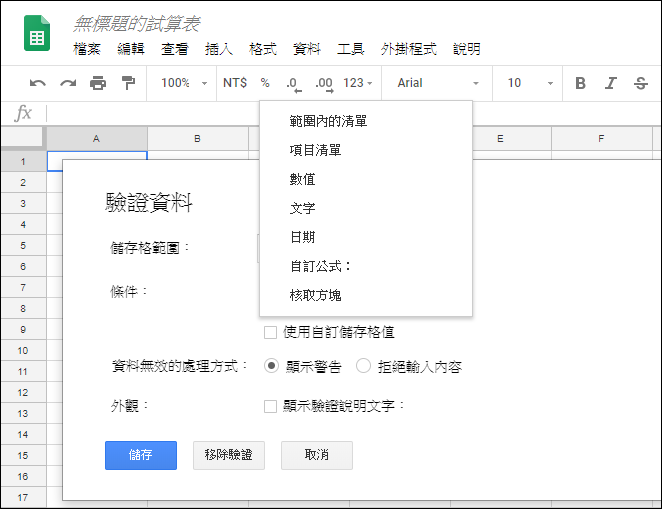Viewport: 662px width, 509px height.
Task: Click the 儲存 button
Action: 141,455
